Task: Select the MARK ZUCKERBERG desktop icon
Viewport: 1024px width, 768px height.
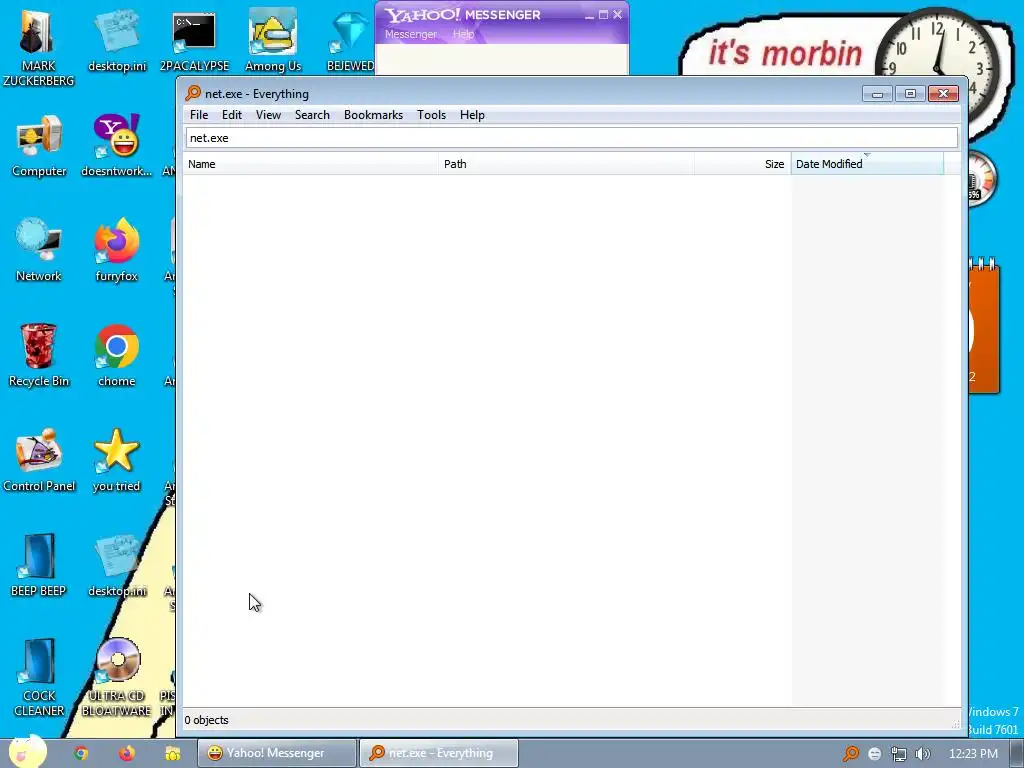Action: coord(38,46)
